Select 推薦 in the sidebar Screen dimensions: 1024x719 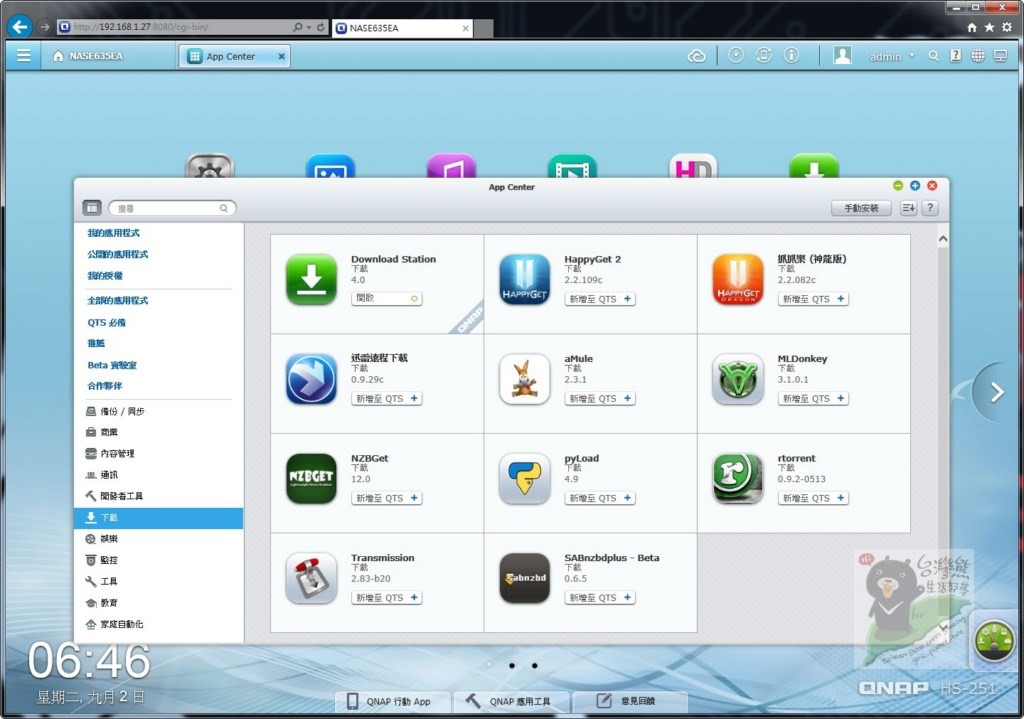point(96,344)
